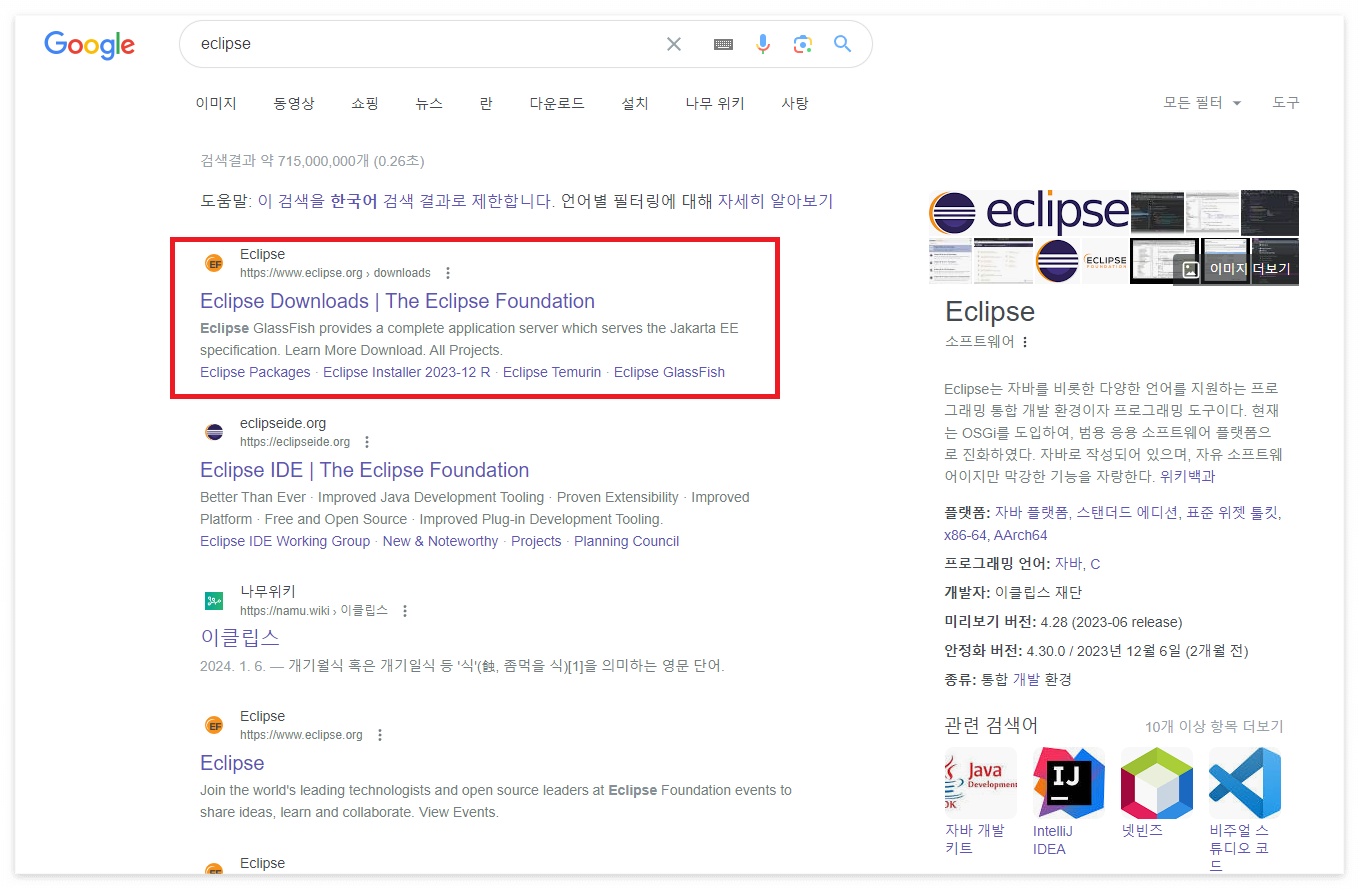Select the 다운로드 filter chip
1359x889 pixels.
[557, 103]
